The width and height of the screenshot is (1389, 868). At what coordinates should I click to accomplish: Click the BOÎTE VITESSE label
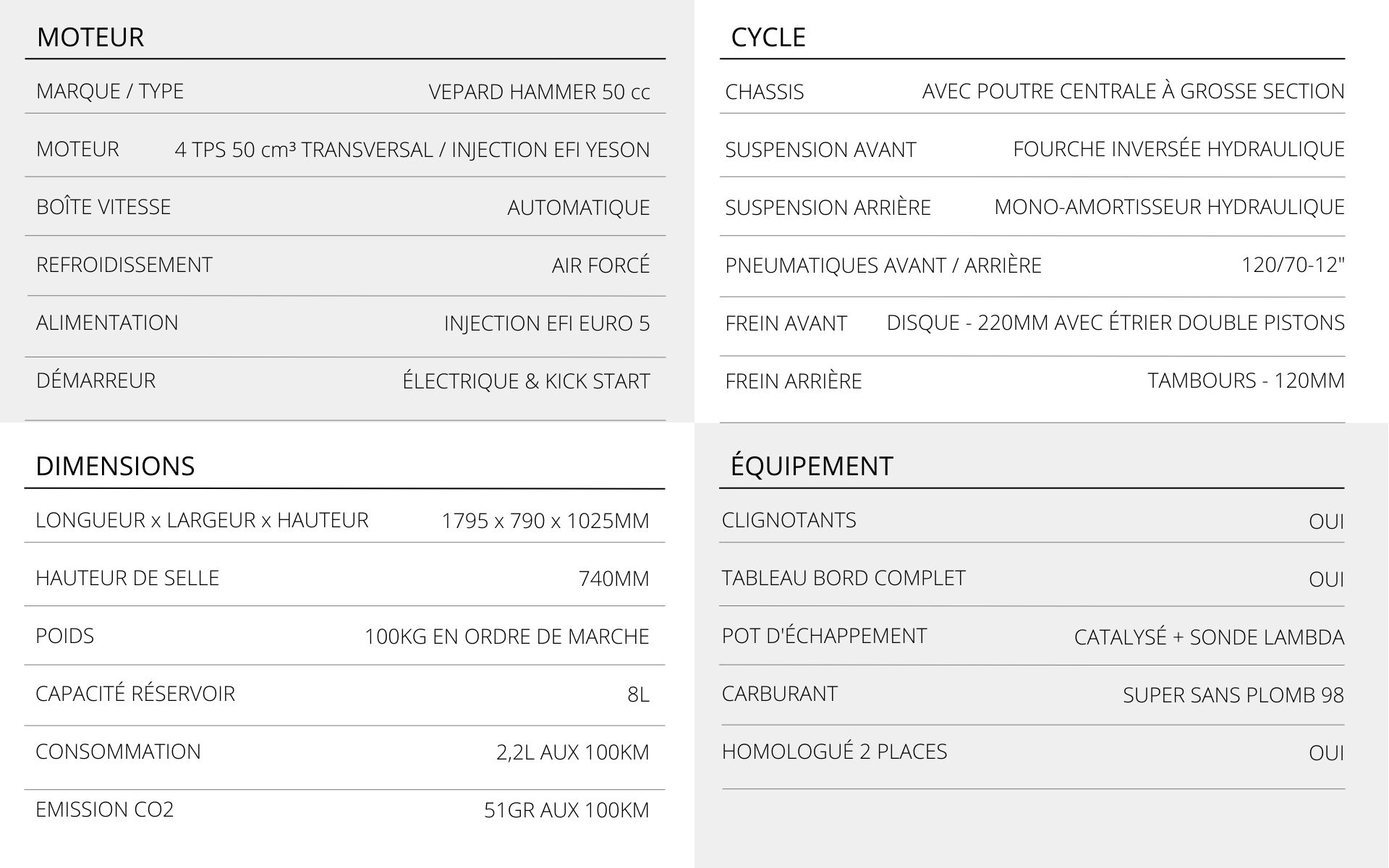coord(103,207)
